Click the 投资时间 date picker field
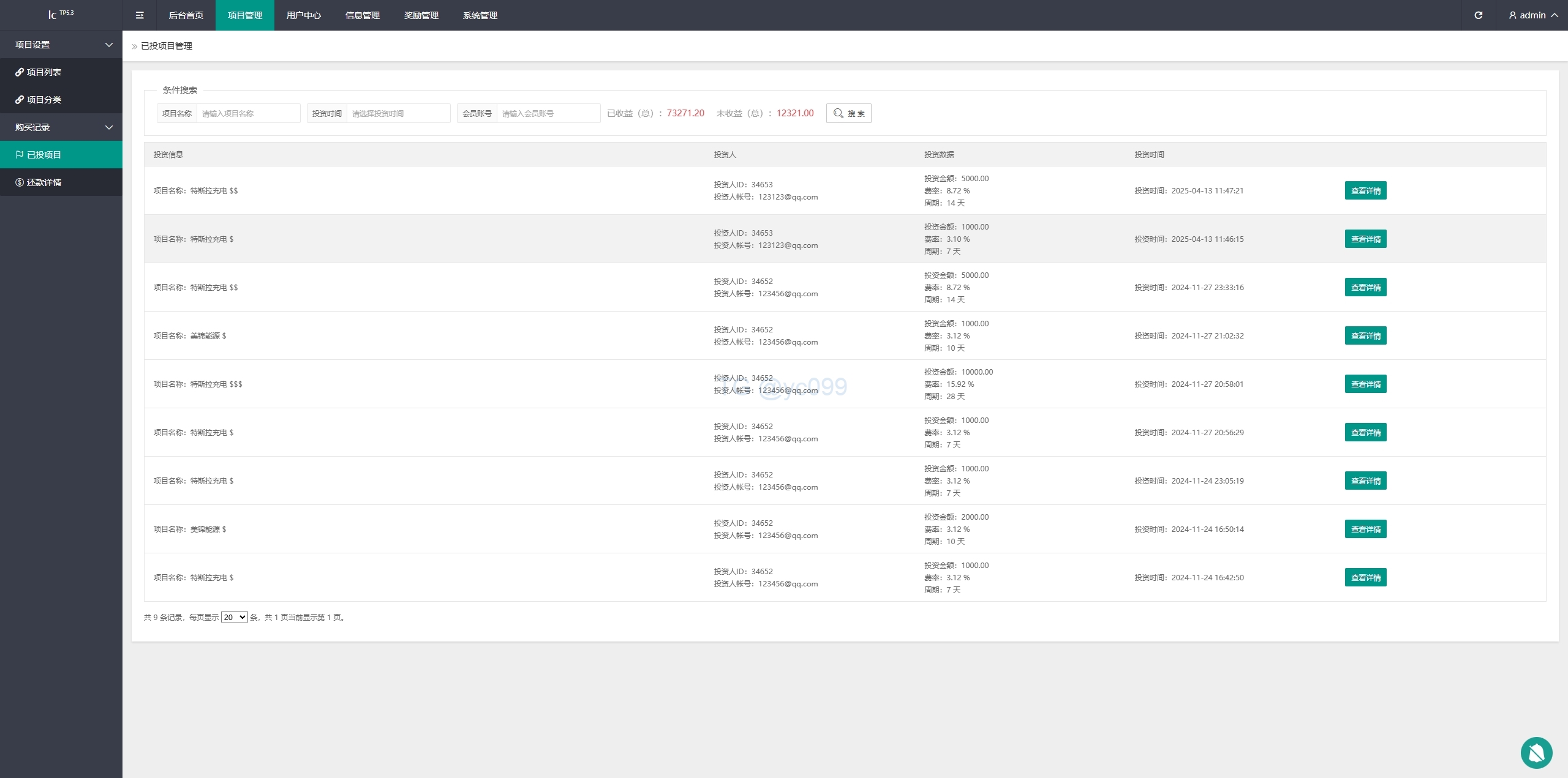1568x778 pixels. pyautogui.click(x=398, y=113)
